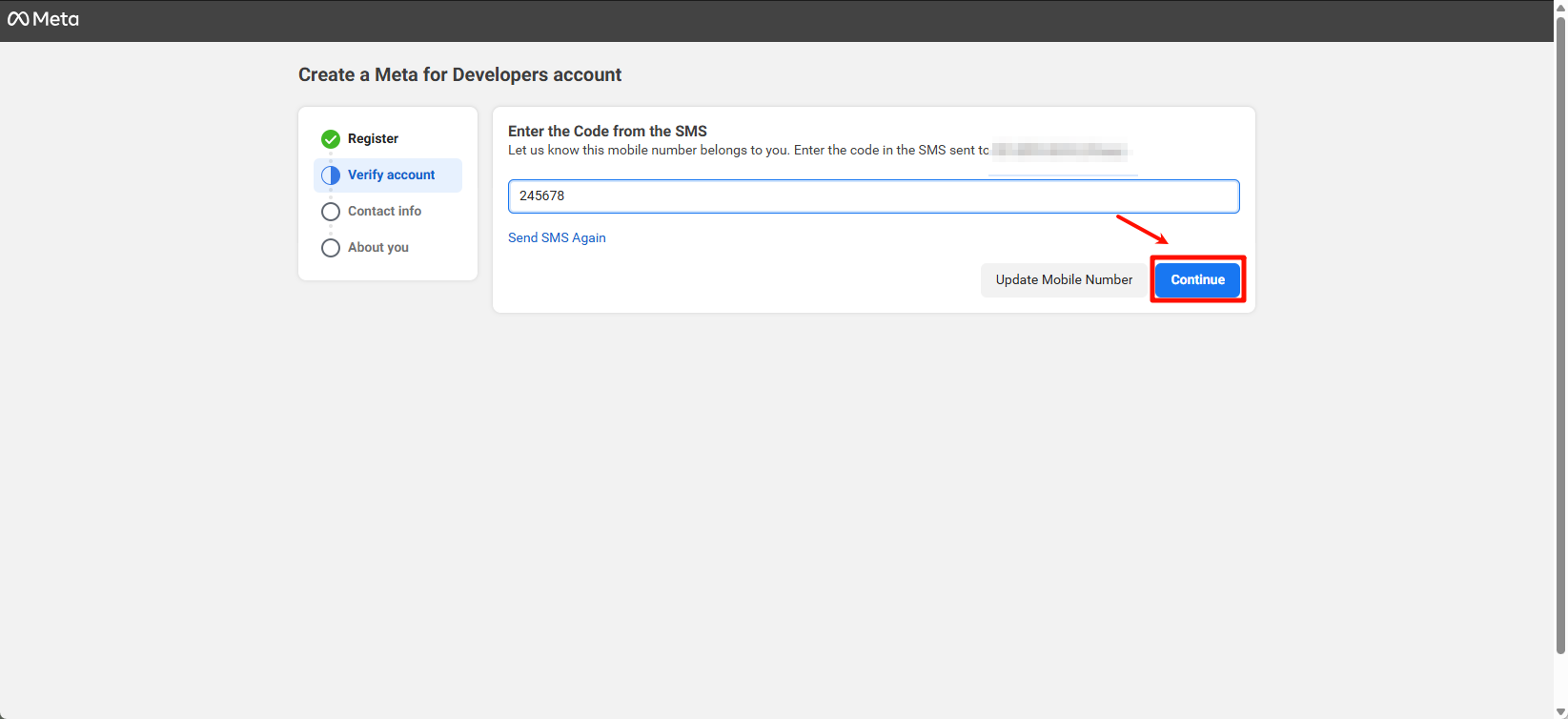
Task: Click the Meta logo in header
Action: [43, 19]
